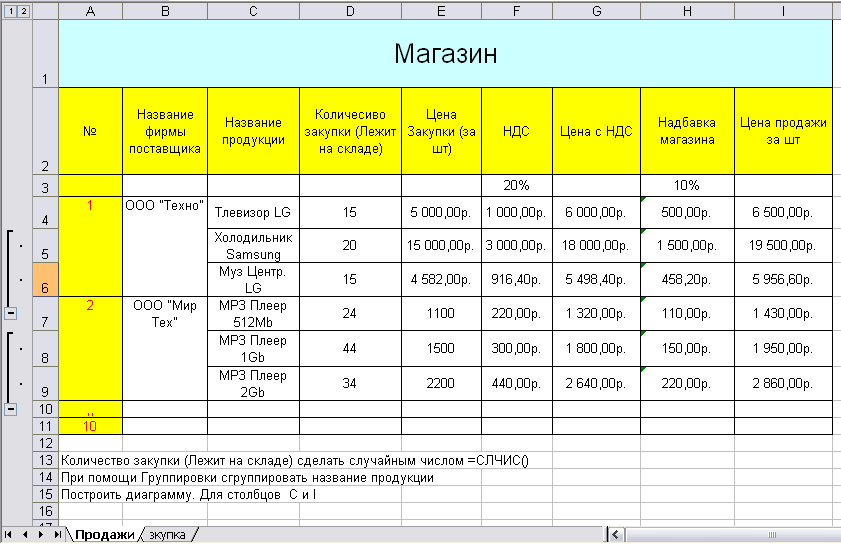Click header cell Цена с НДС
This screenshot has width=841, height=544.
pos(596,131)
